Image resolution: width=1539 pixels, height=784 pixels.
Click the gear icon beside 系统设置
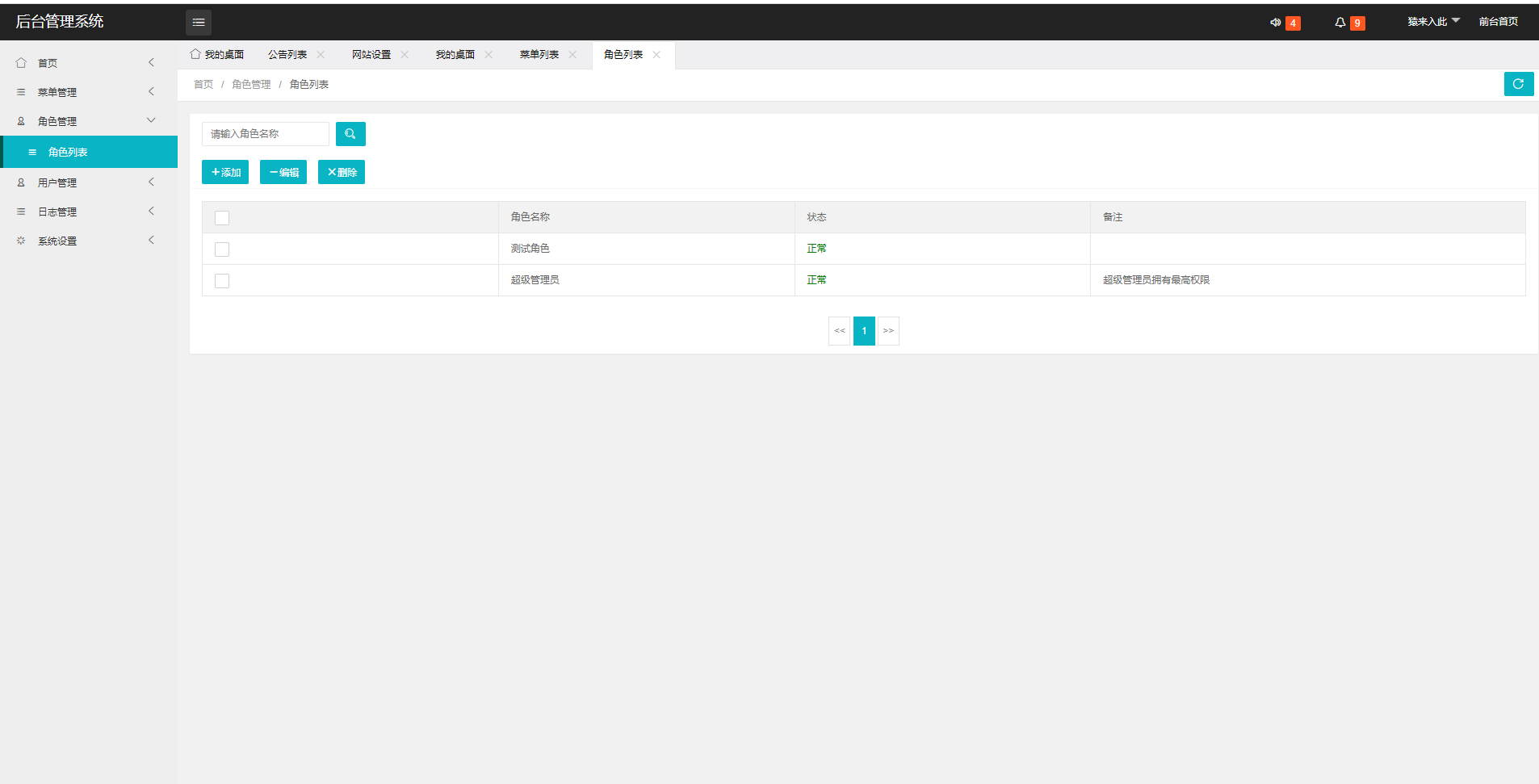click(21, 241)
